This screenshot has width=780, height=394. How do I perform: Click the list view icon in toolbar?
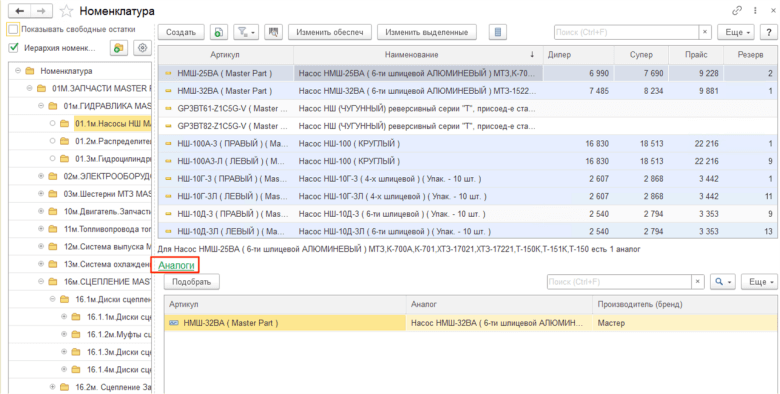497,32
